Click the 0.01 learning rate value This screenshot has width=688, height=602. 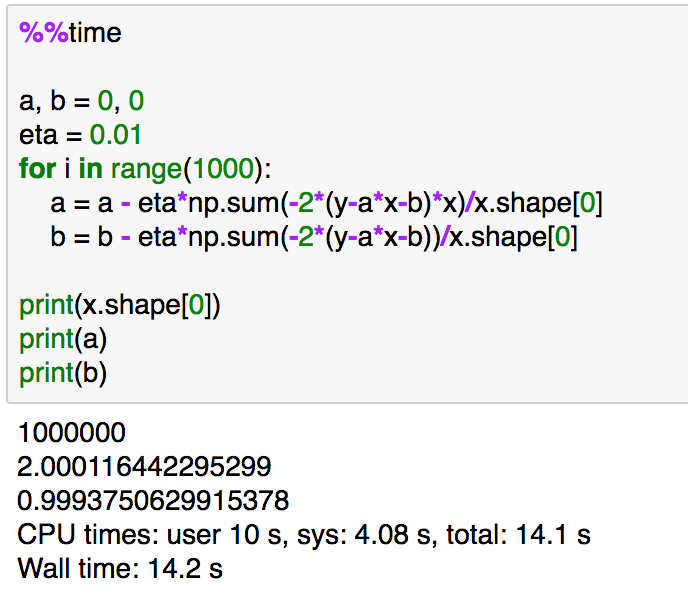click(x=115, y=134)
